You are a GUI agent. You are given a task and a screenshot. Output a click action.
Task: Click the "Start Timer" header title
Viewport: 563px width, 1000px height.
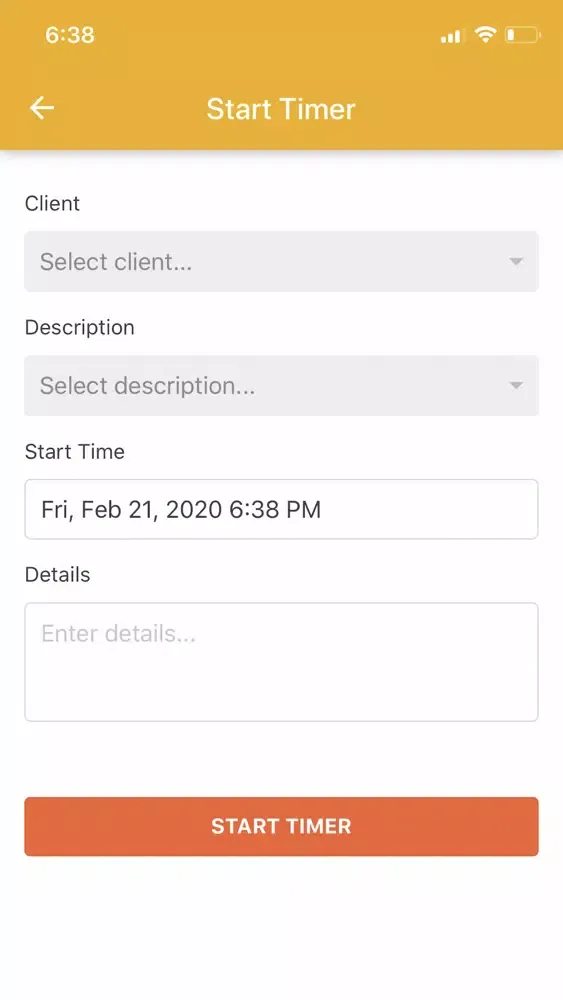281,108
